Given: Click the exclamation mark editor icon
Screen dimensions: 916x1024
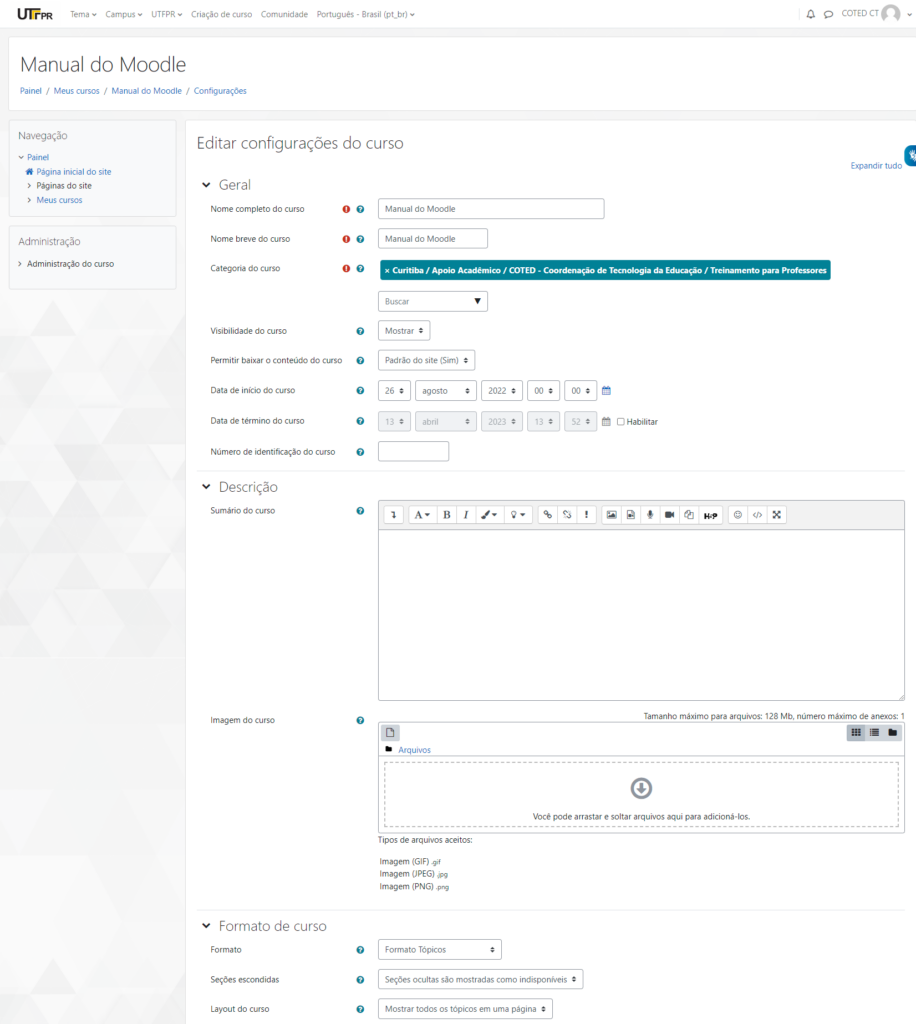Looking at the screenshot, I should click(586, 515).
